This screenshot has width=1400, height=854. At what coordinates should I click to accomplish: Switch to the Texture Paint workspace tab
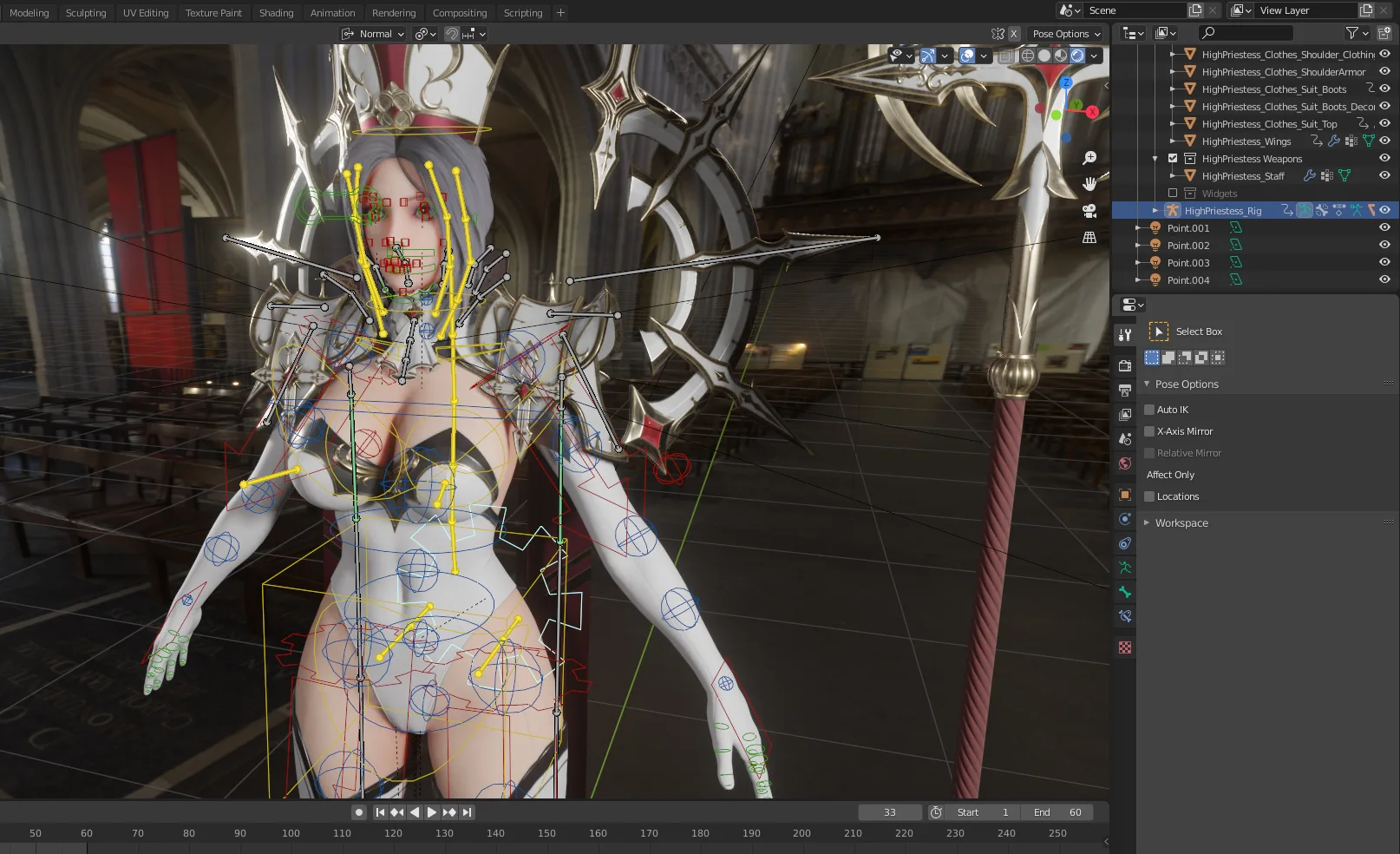click(x=213, y=12)
